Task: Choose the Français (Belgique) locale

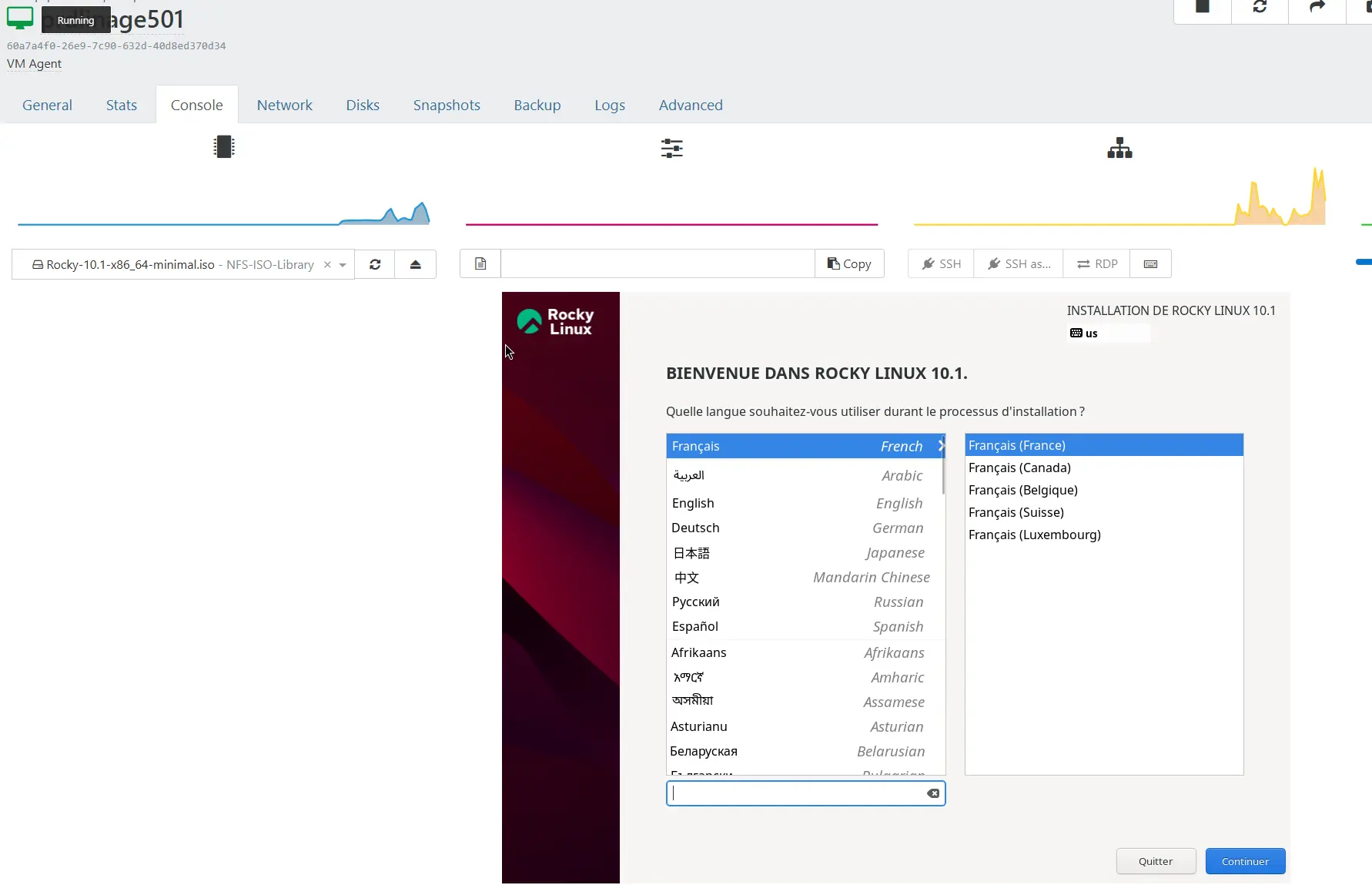Action: coord(1104,490)
